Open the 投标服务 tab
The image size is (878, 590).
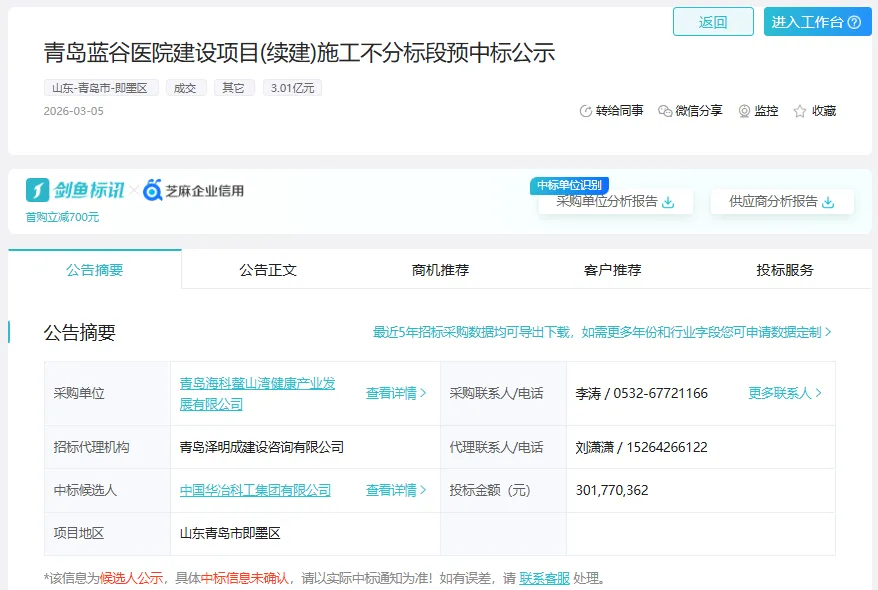coord(785,270)
